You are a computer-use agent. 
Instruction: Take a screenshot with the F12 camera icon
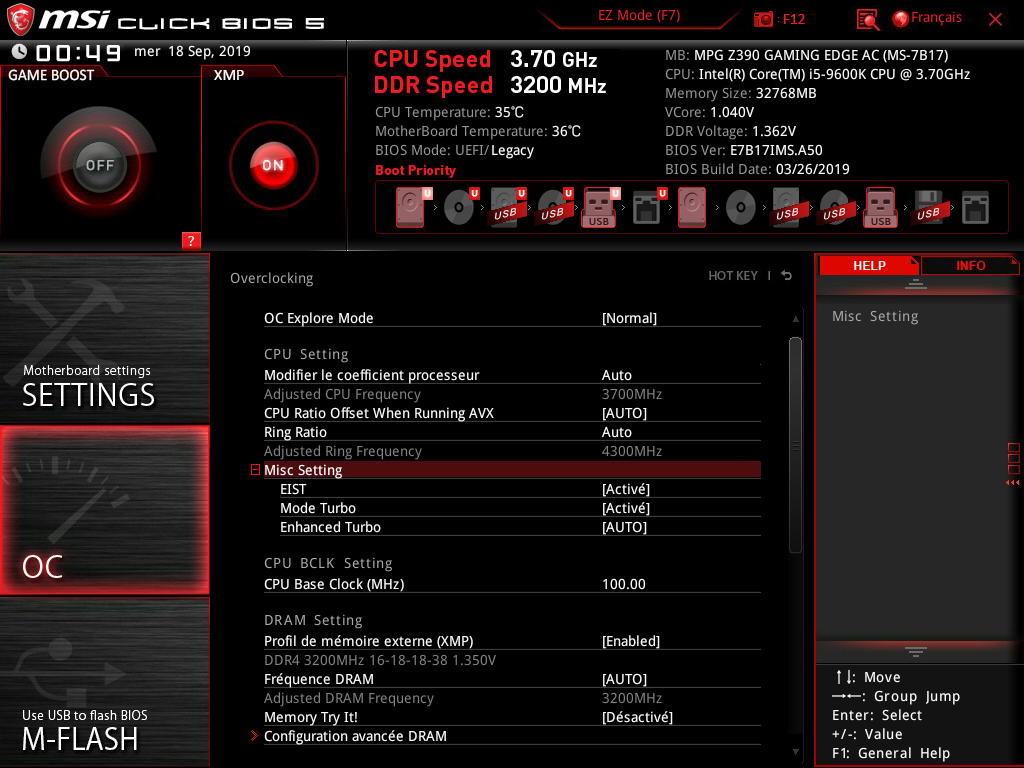point(763,19)
